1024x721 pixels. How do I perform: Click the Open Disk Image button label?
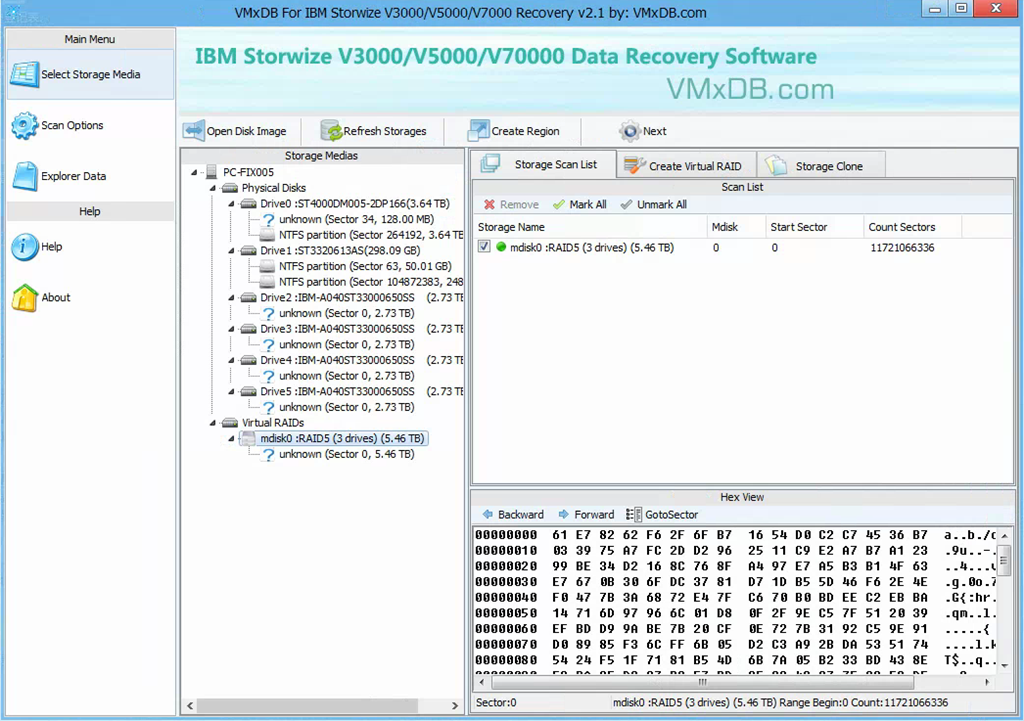pyautogui.click(x=246, y=131)
